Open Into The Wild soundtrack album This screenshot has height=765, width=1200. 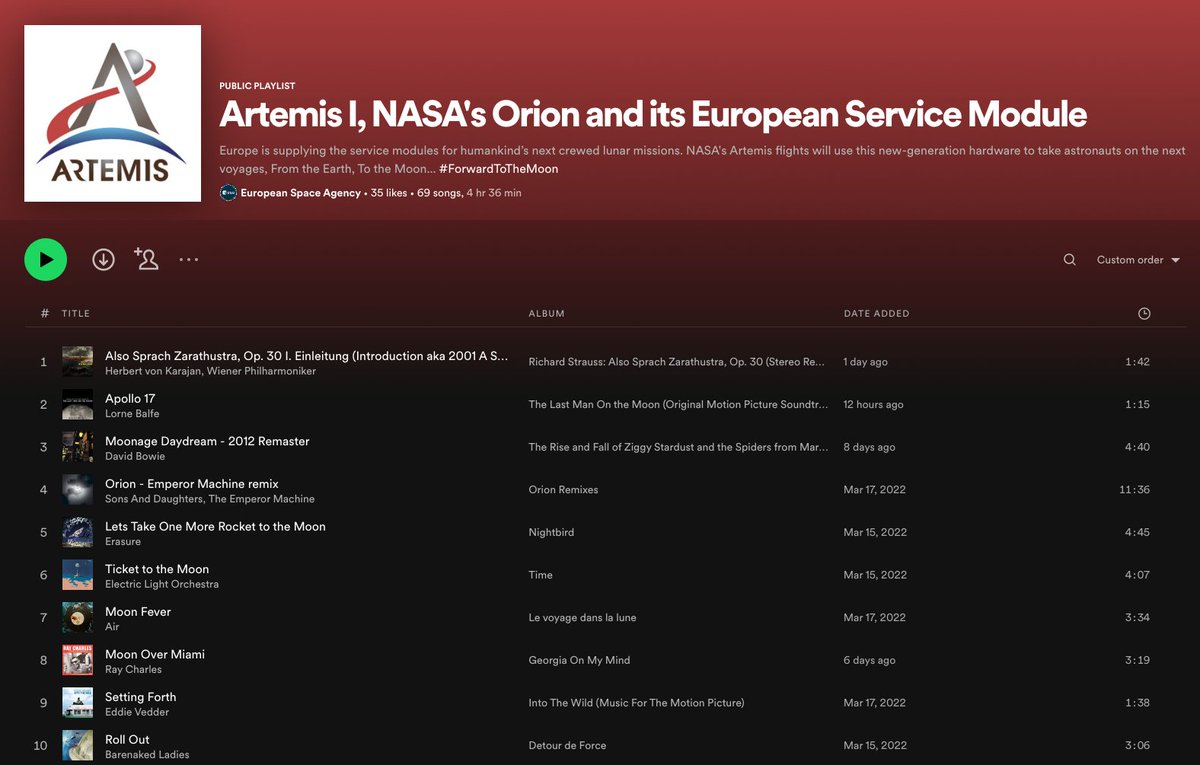pyautogui.click(x=636, y=703)
